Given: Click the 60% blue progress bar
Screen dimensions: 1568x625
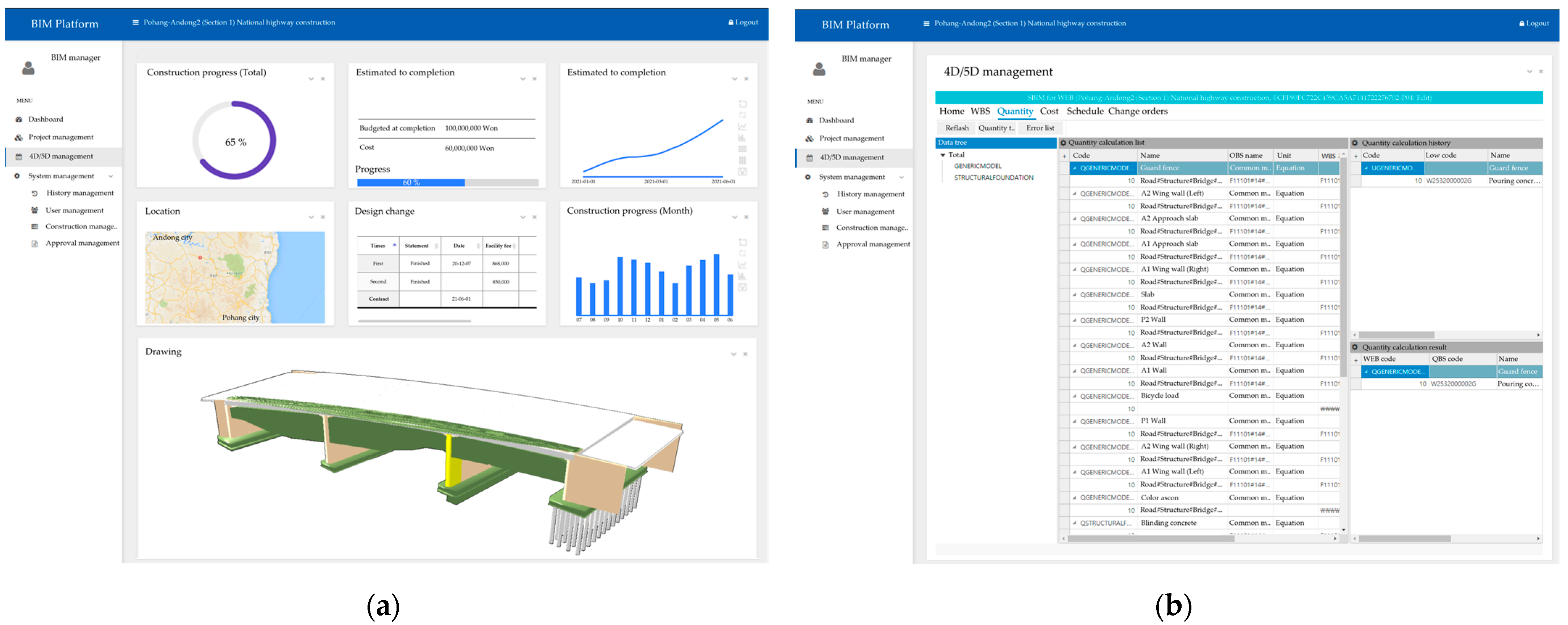Looking at the screenshot, I should pyautogui.click(x=411, y=183).
